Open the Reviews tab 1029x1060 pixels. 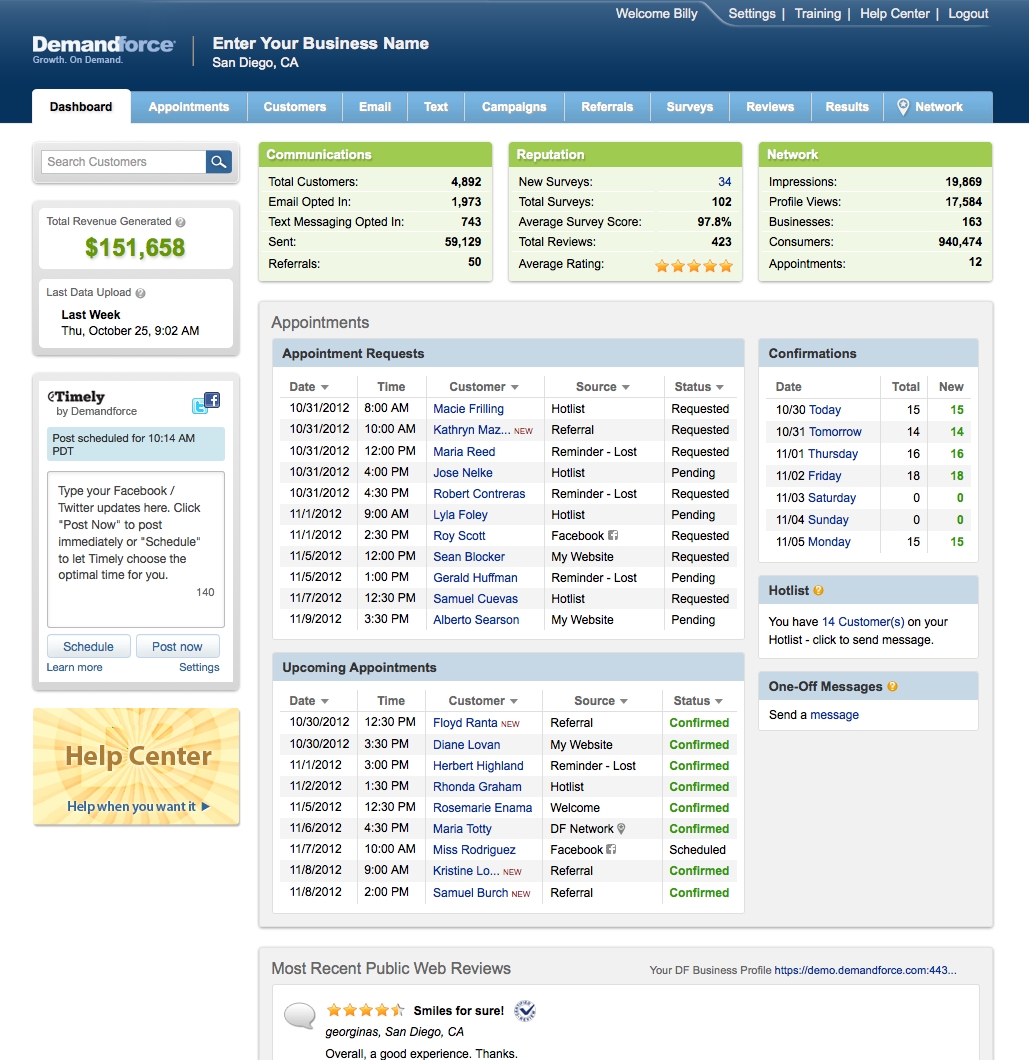pos(770,107)
